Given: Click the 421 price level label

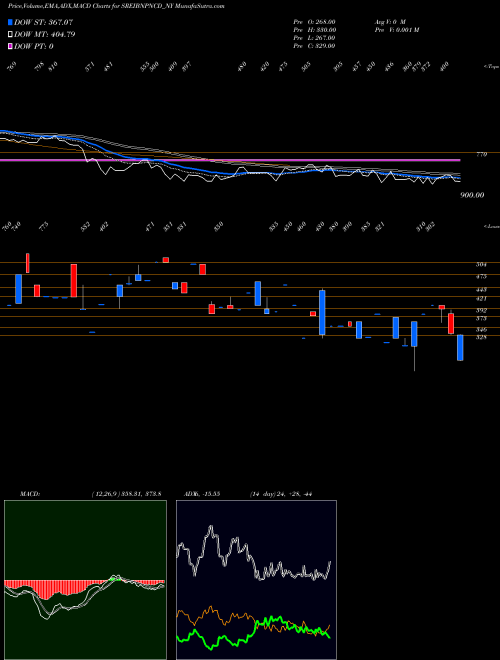Looking at the screenshot, I should click(481, 298).
